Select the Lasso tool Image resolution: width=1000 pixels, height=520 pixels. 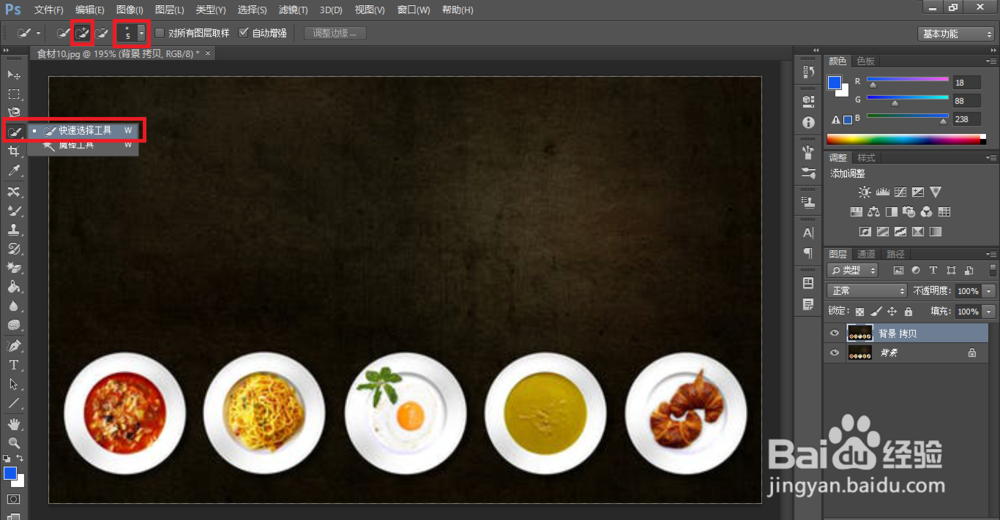point(13,113)
